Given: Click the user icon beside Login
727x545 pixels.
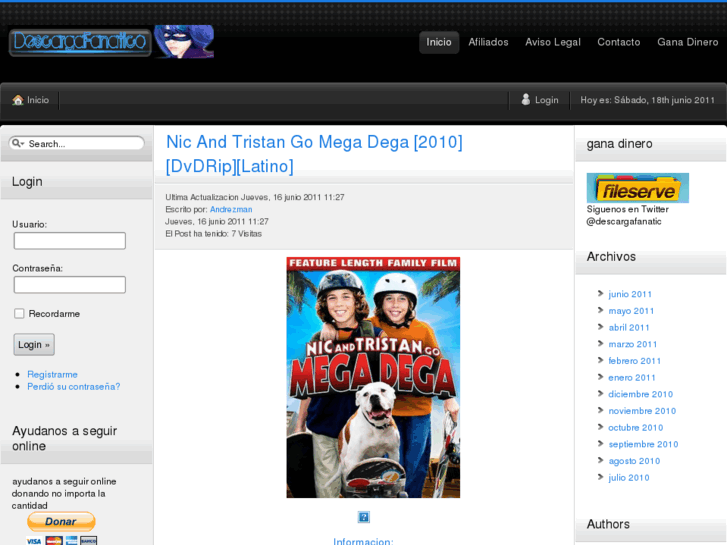Looking at the screenshot, I should pyautogui.click(x=525, y=99).
